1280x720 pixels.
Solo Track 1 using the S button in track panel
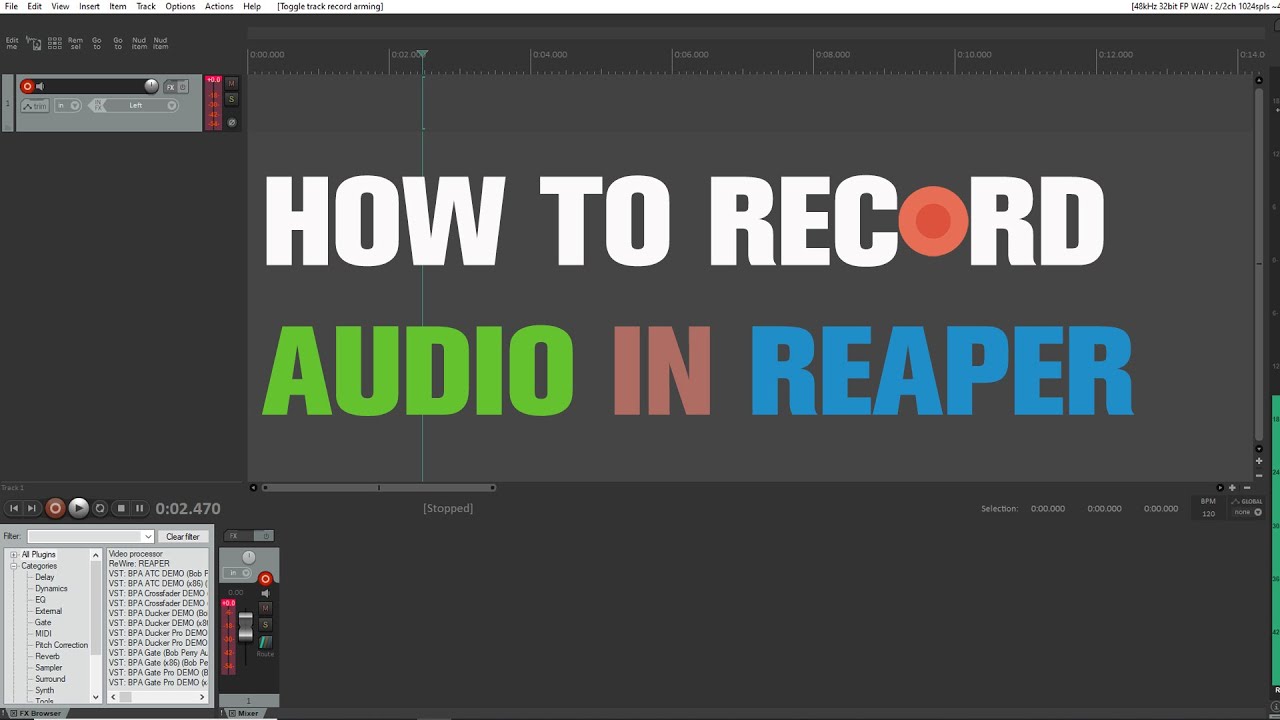click(x=232, y=99)
